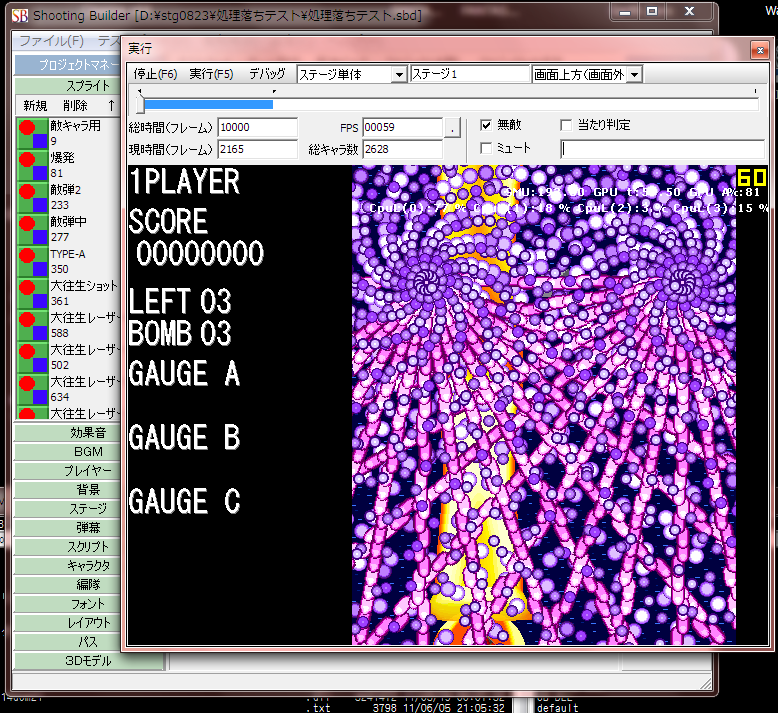Screen dimensions: 778x713
Task: Click the 敵キャラ用 sprite icon
Action: (33, 134)
